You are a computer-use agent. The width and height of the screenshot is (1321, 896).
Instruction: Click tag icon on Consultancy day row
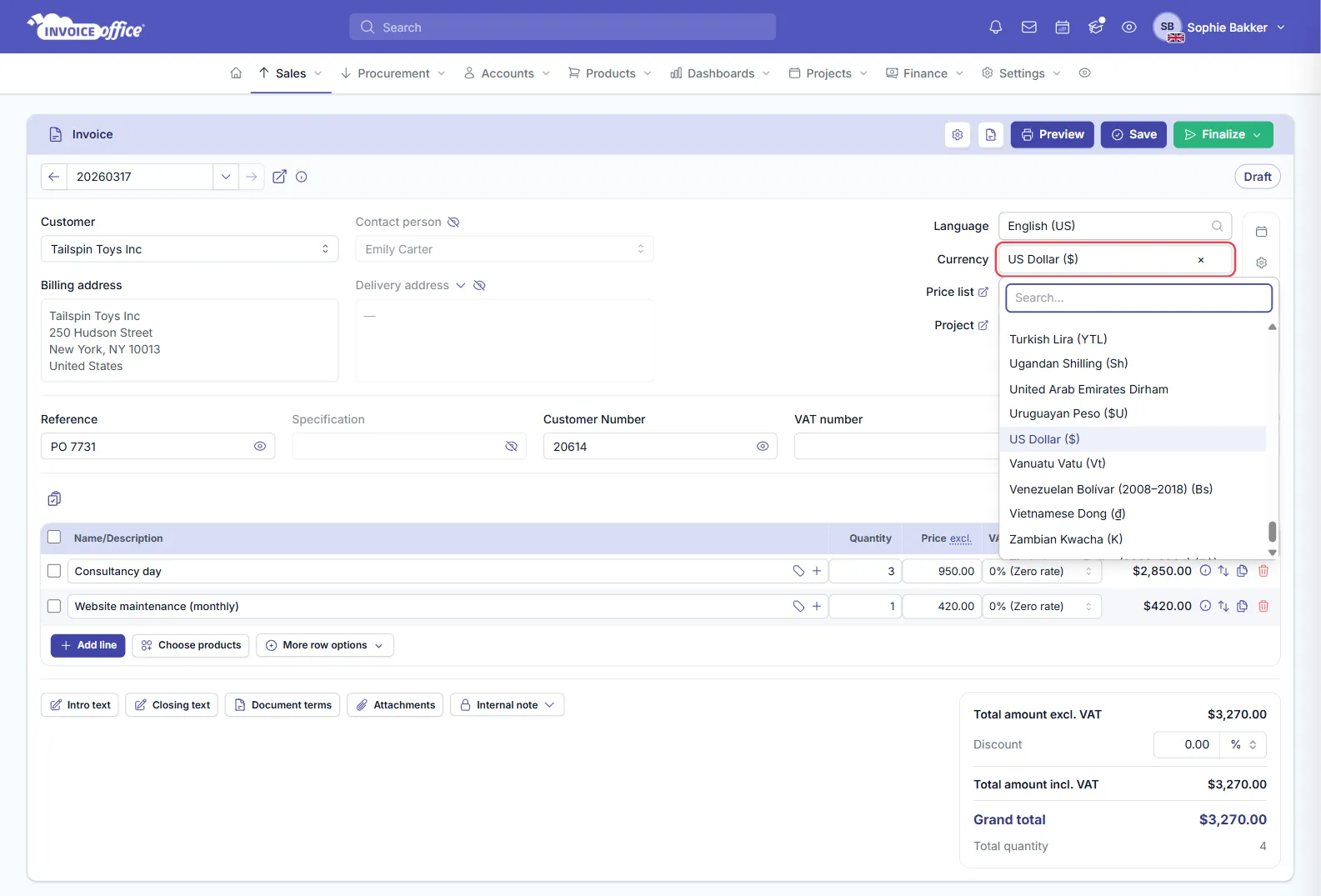click(798, 571)
